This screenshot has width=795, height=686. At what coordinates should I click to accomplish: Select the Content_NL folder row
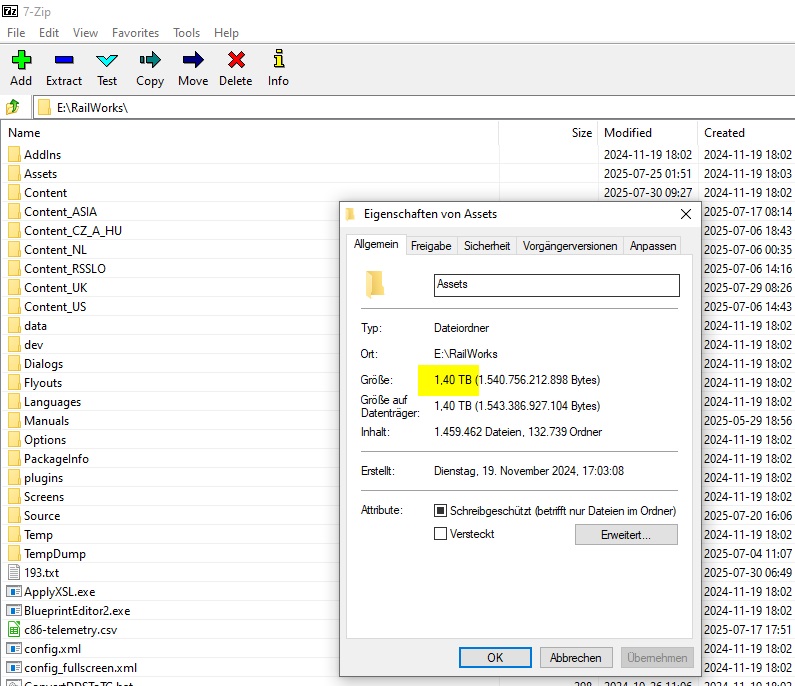[x=172, y=249]
